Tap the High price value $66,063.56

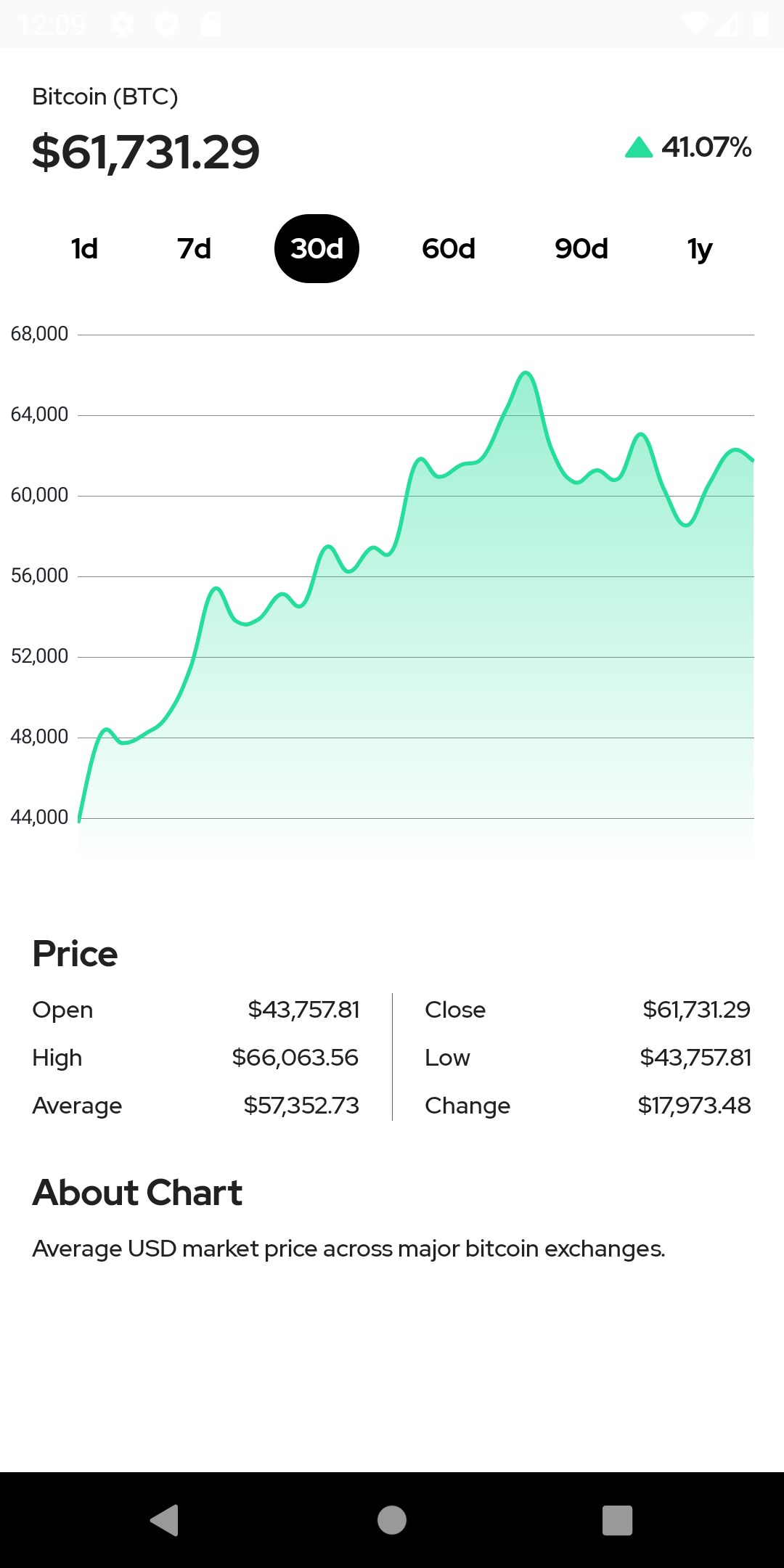[295, 1058]
